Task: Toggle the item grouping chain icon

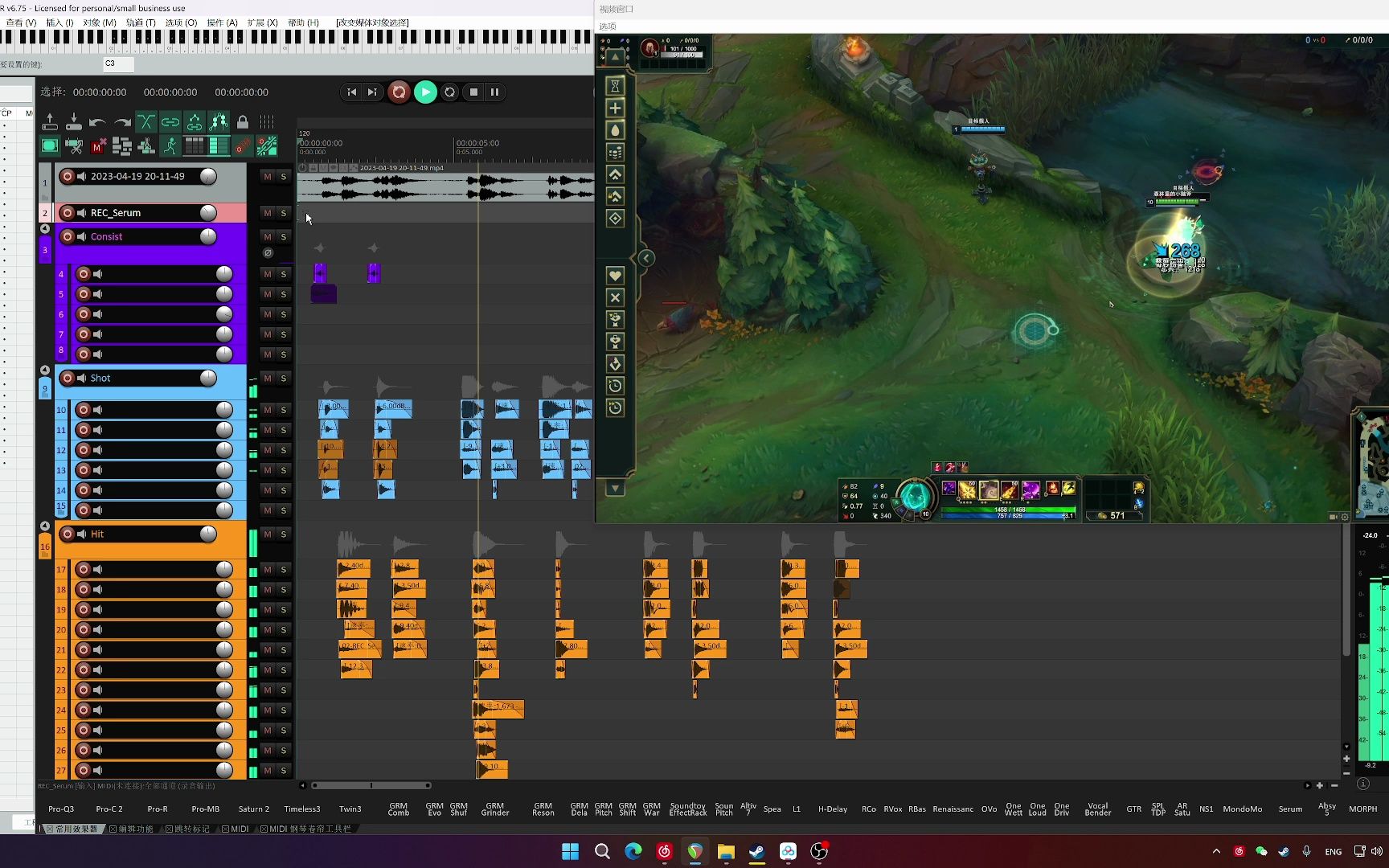Action: coord(170,122)
